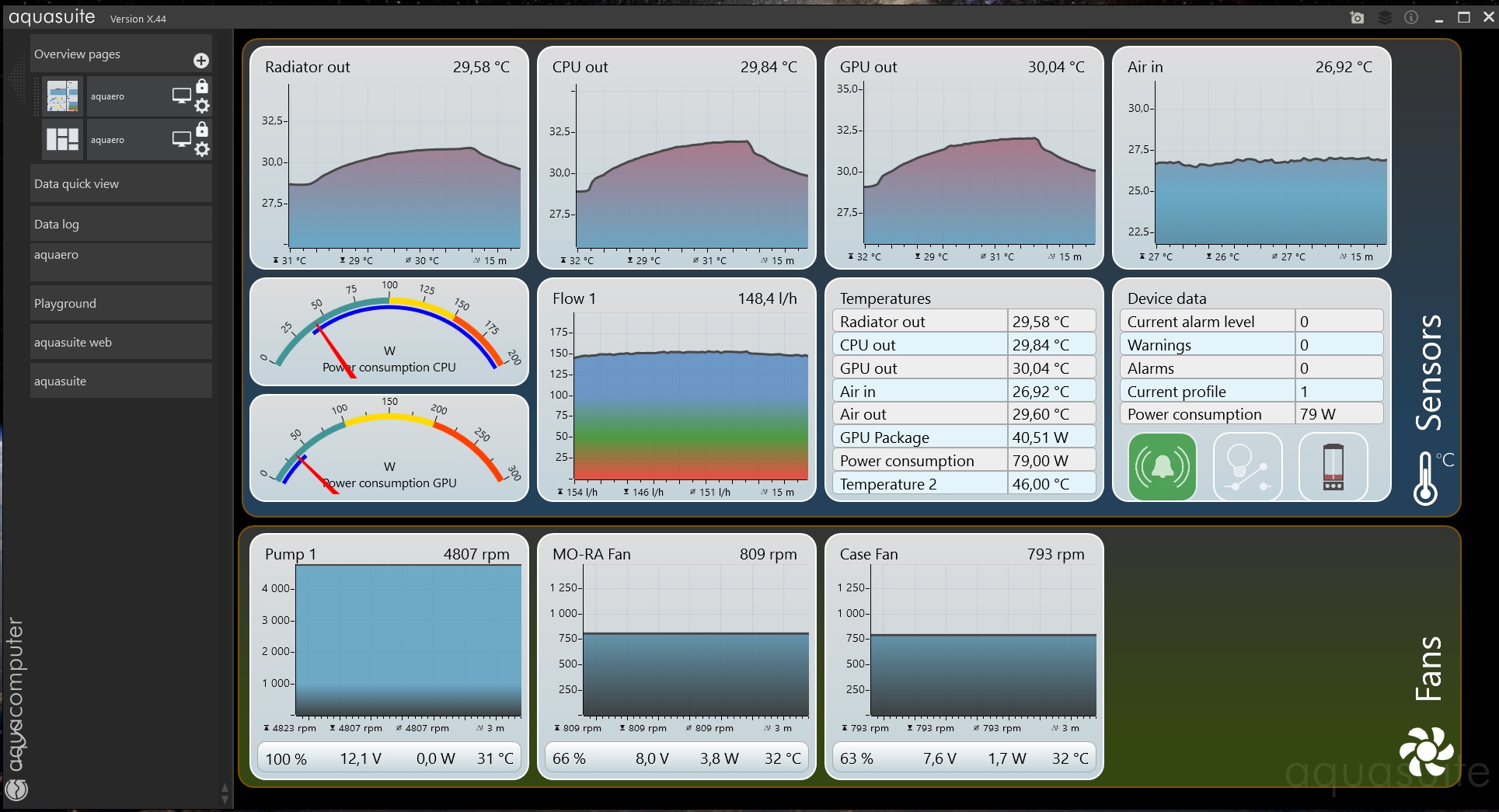The image size is (1499, 812).
Task: Click the sidebar scroll arrows at bottom
Action: tap(225, 793)
